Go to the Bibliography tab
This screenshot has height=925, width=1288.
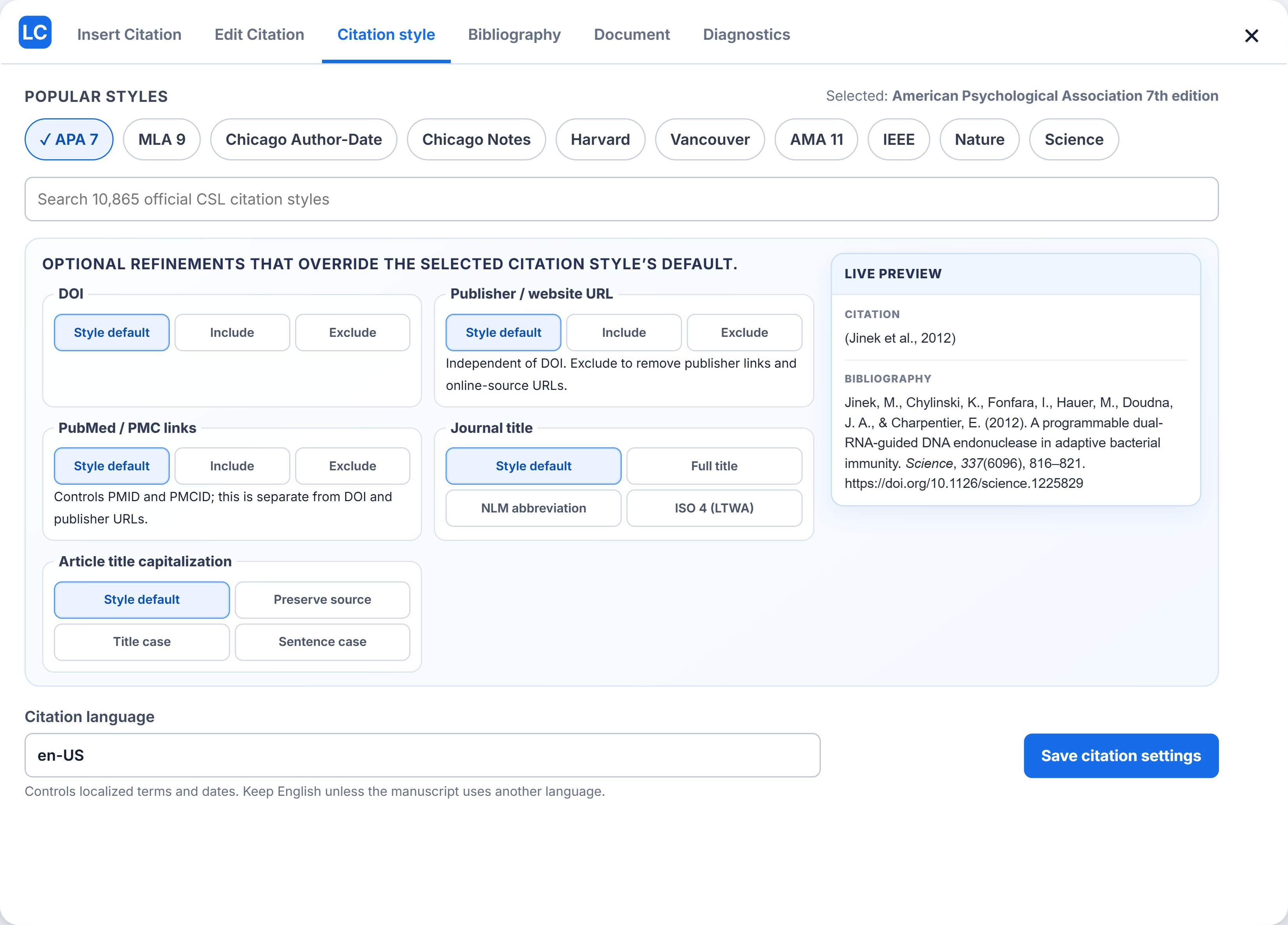point(514,35)
